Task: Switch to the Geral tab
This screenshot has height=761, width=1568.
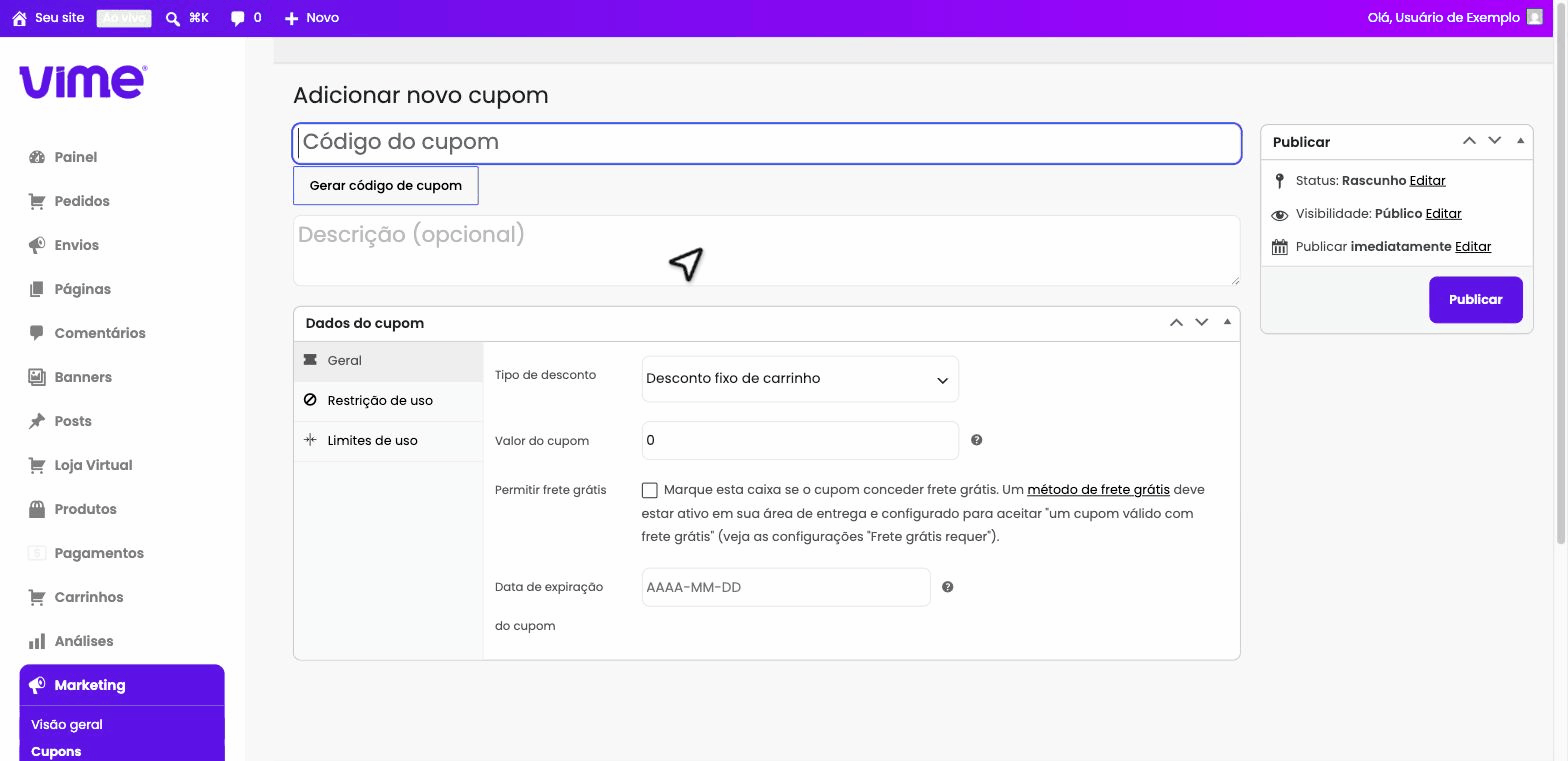Action: (x=388, y=361)
